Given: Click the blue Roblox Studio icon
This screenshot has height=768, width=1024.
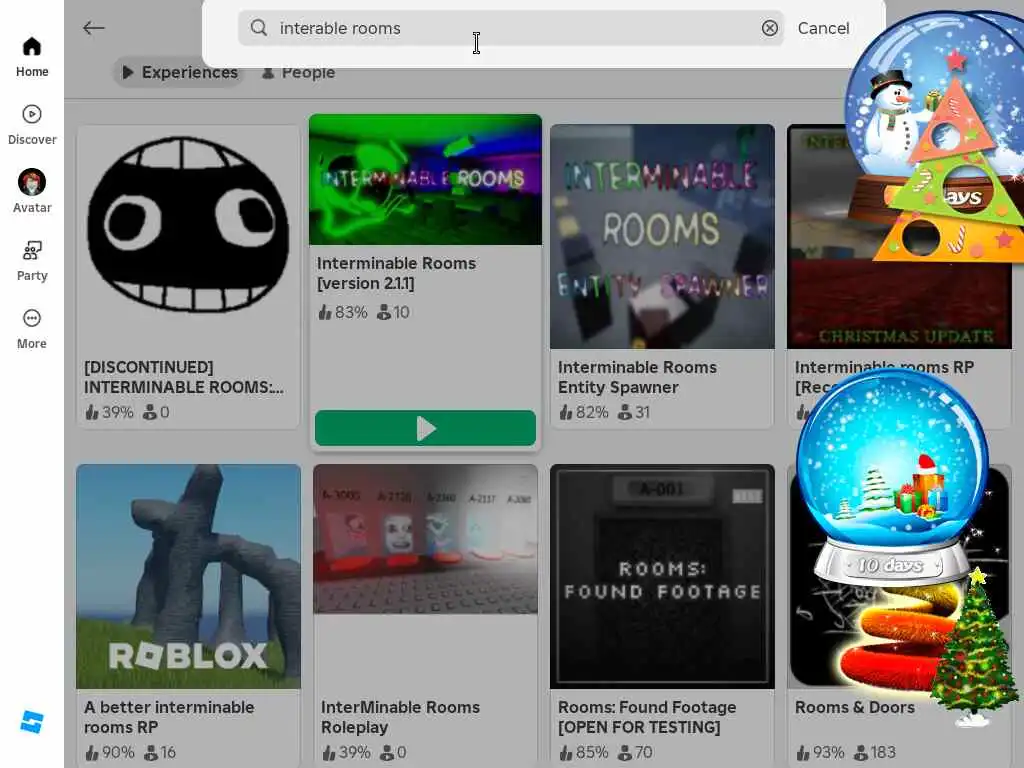Looking at the screenshot, I should pyautogui.click(x=32, y=722).
